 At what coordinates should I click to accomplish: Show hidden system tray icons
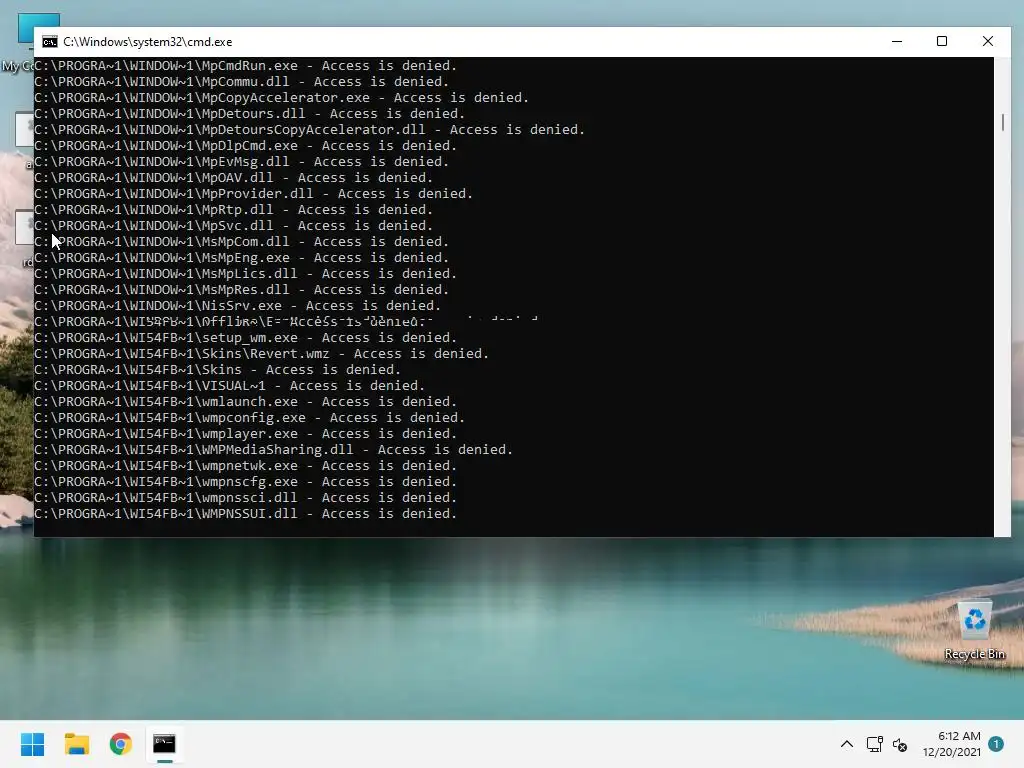coord(846,744)
